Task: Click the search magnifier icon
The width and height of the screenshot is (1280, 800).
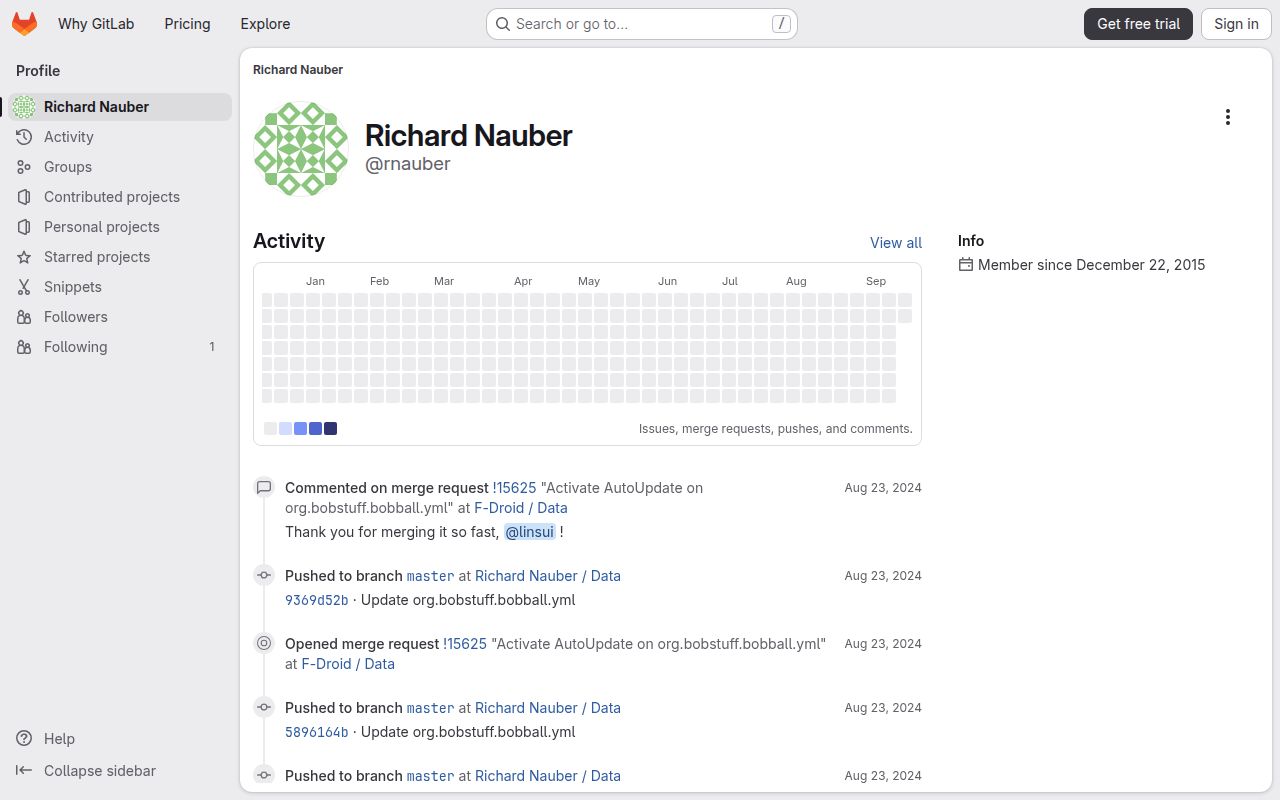Action: pos(503,24)
